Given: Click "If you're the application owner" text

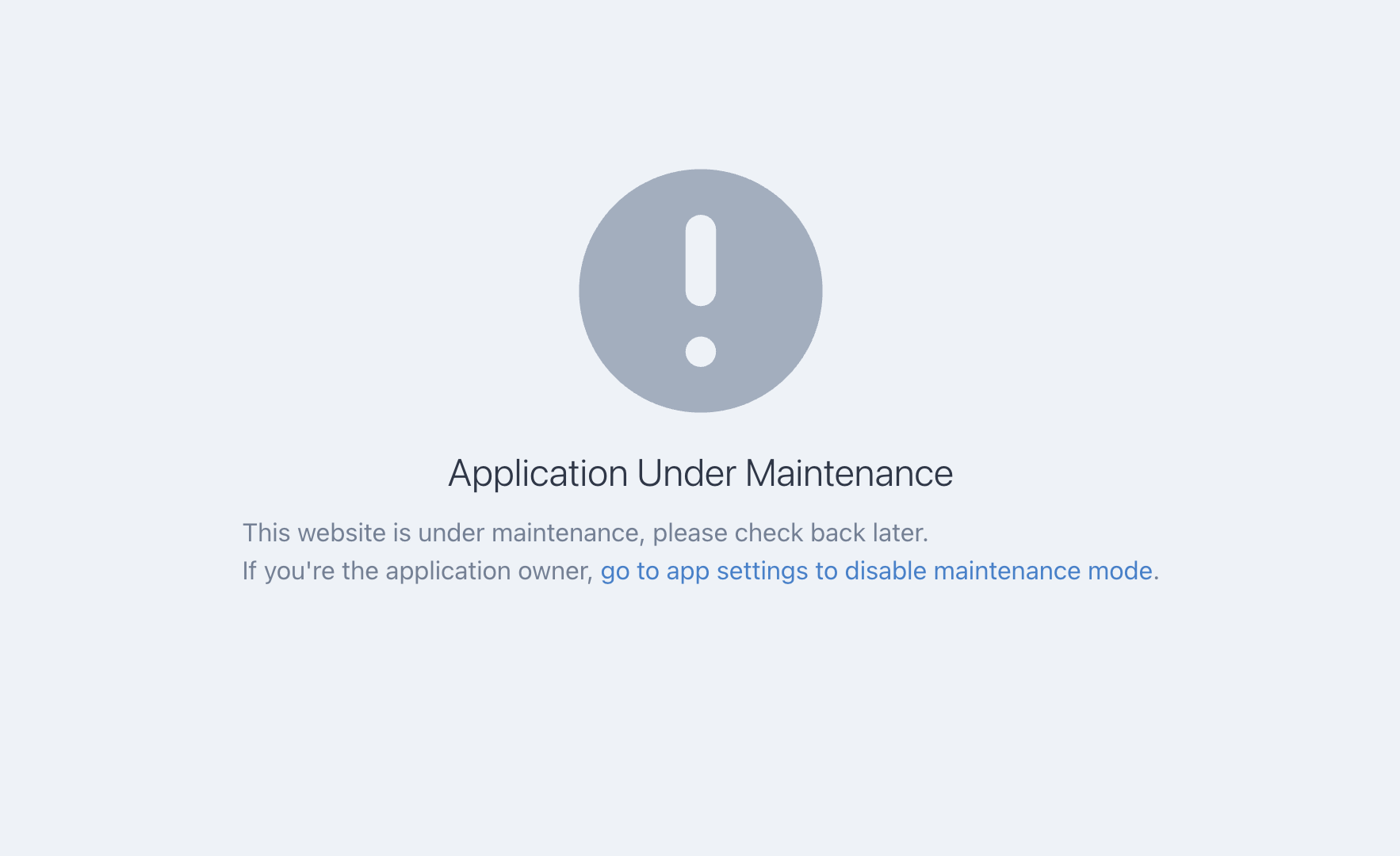Looking at the screenshot, I should tap(415, 571).
